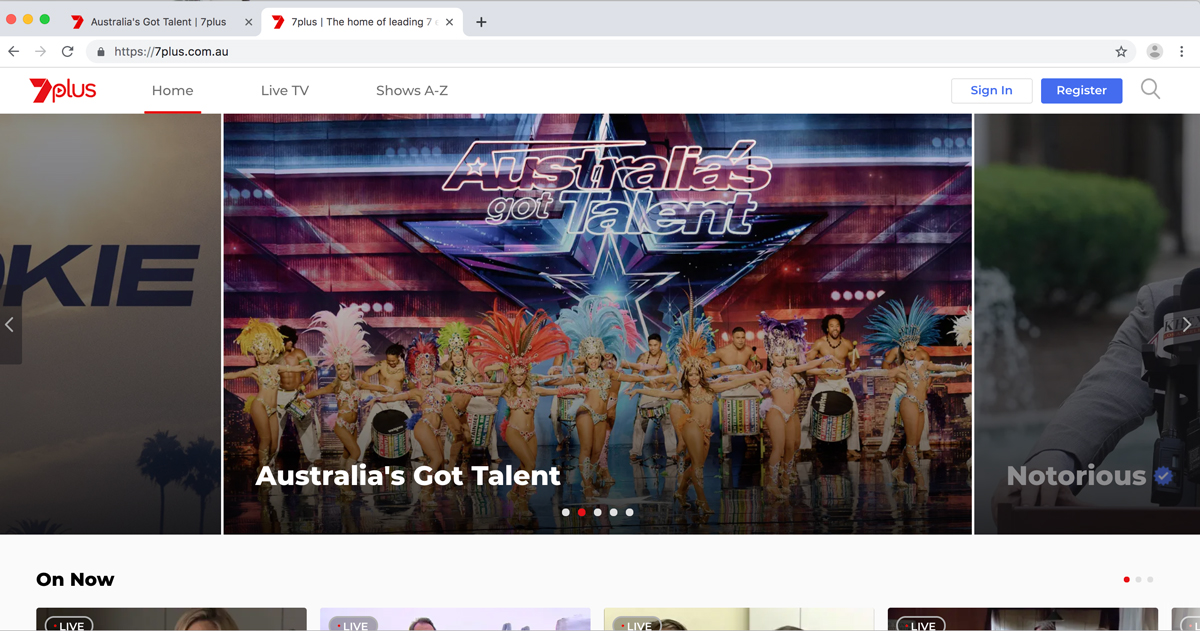Close the Australia's Got Talent tab
Viewport: 1200px width, 631px height.
click(x=247, y=22)
